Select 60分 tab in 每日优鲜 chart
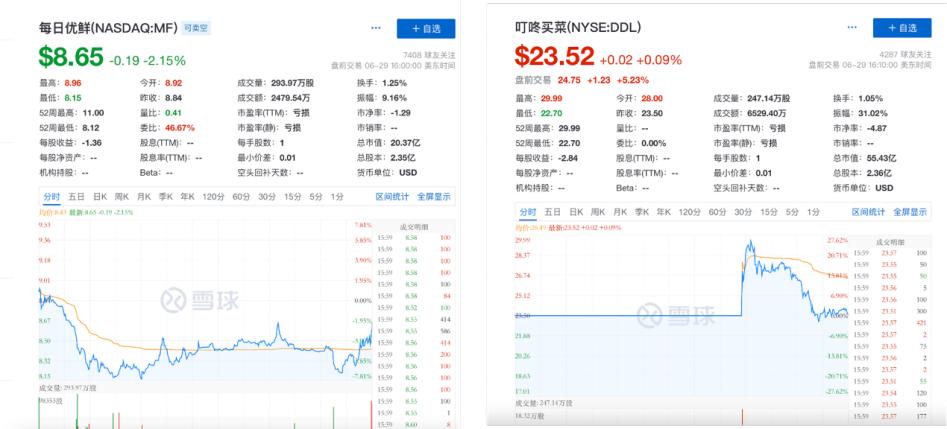 click(241, 196)
